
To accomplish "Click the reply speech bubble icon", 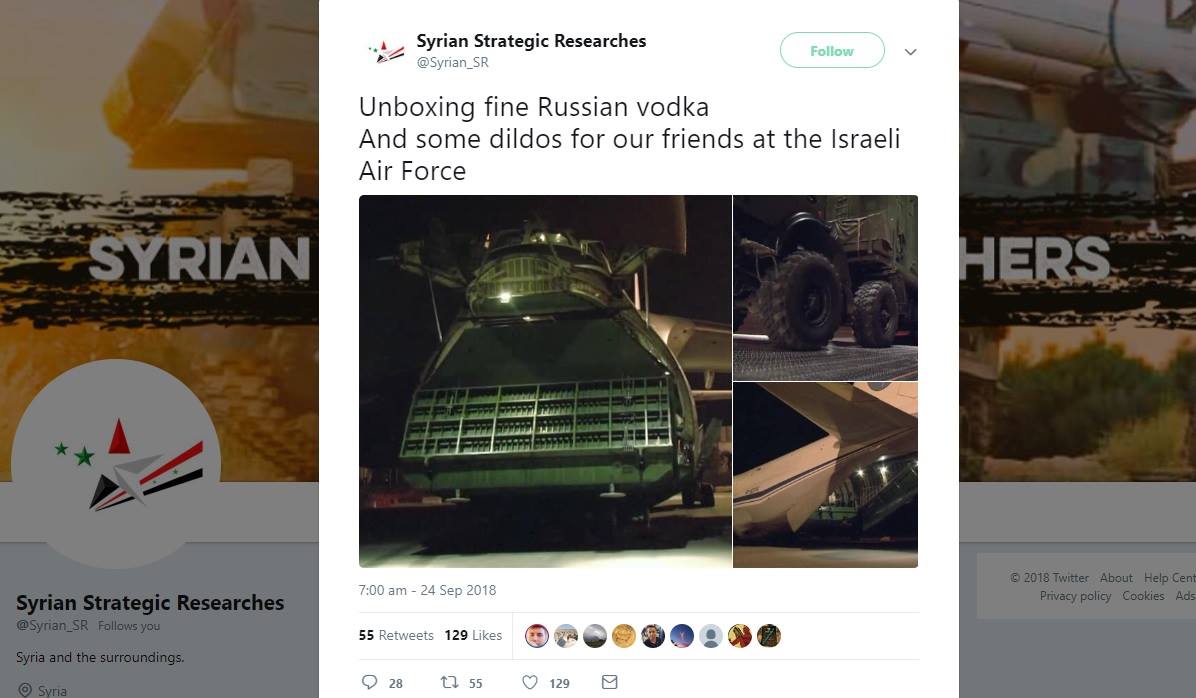I will (x=369, y=682).
